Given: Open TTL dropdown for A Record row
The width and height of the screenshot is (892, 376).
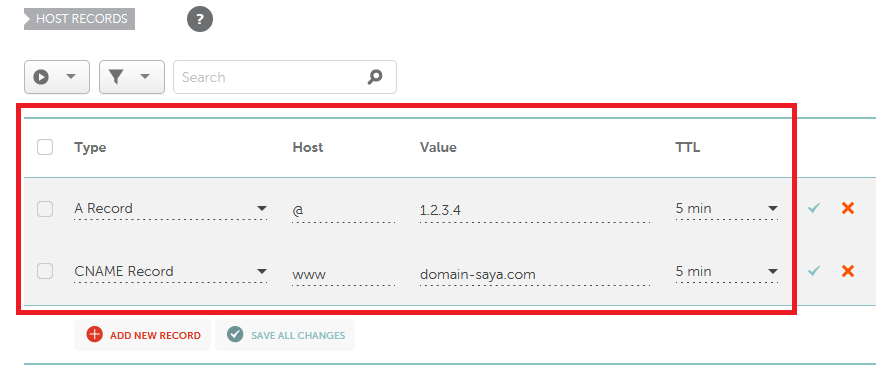Looking at the screenshot, I should click(726, 209).
